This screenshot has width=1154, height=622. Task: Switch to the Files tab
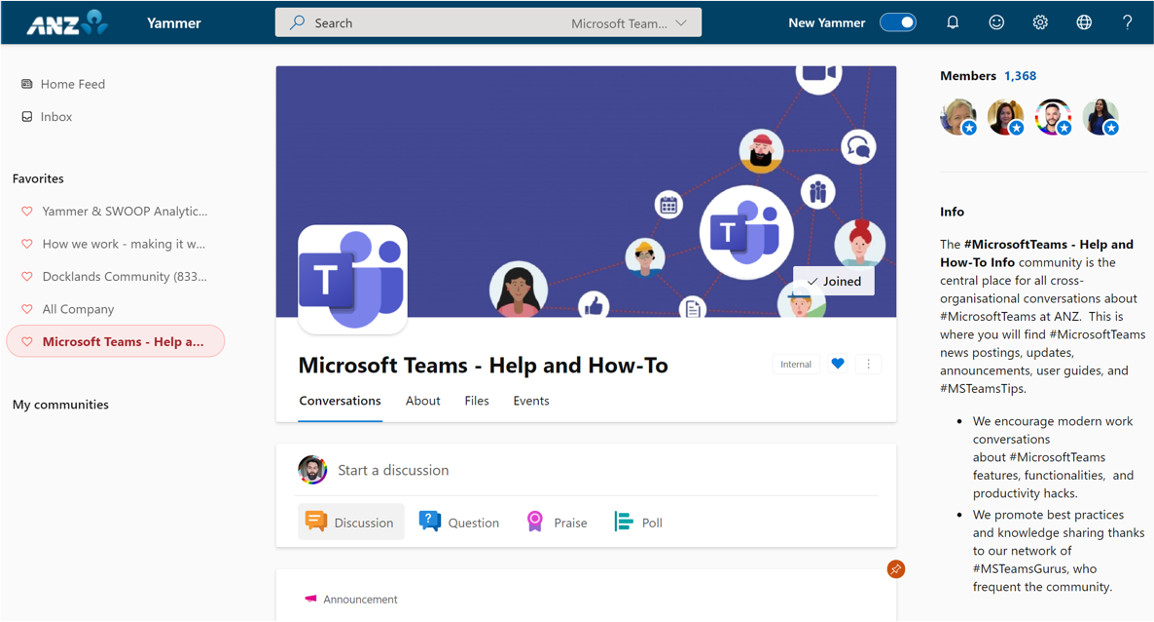coord(477,400)
